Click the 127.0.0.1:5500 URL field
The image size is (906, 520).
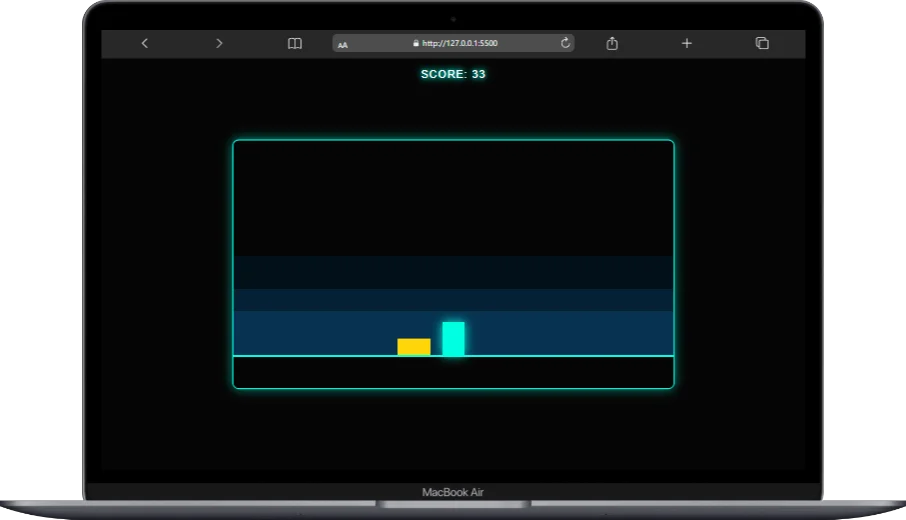point(459,43)
